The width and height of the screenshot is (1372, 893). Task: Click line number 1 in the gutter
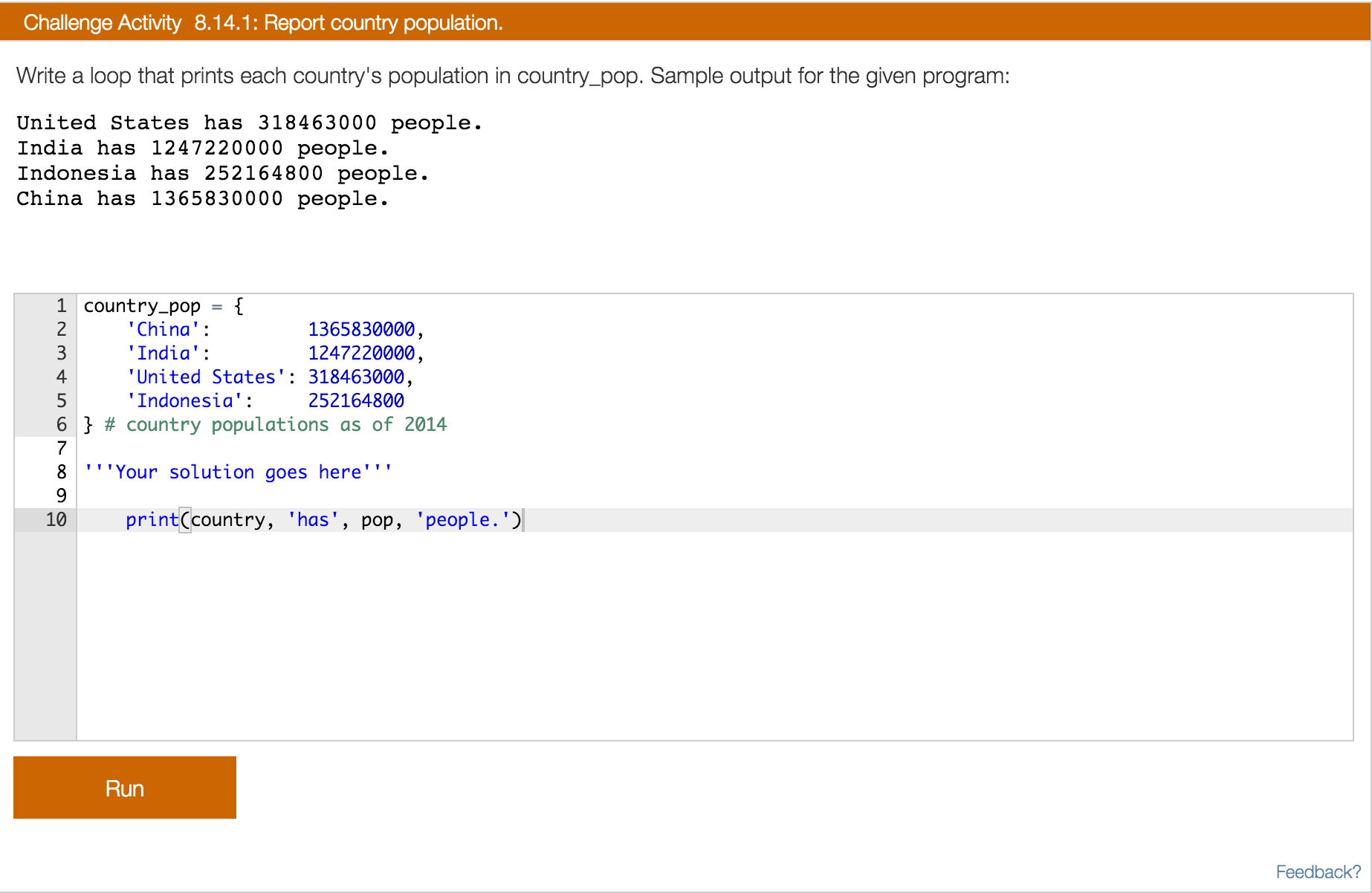coord(62,306)
